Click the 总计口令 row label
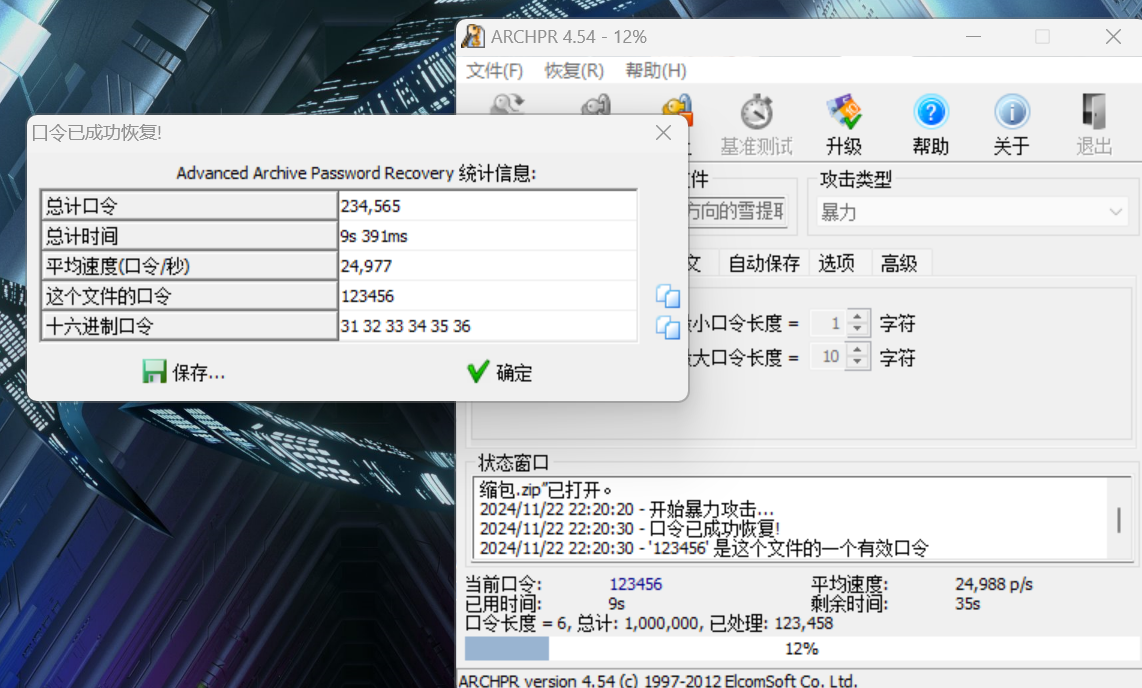This screenshot has height=688, width=1142. click(x=189, y=206)
